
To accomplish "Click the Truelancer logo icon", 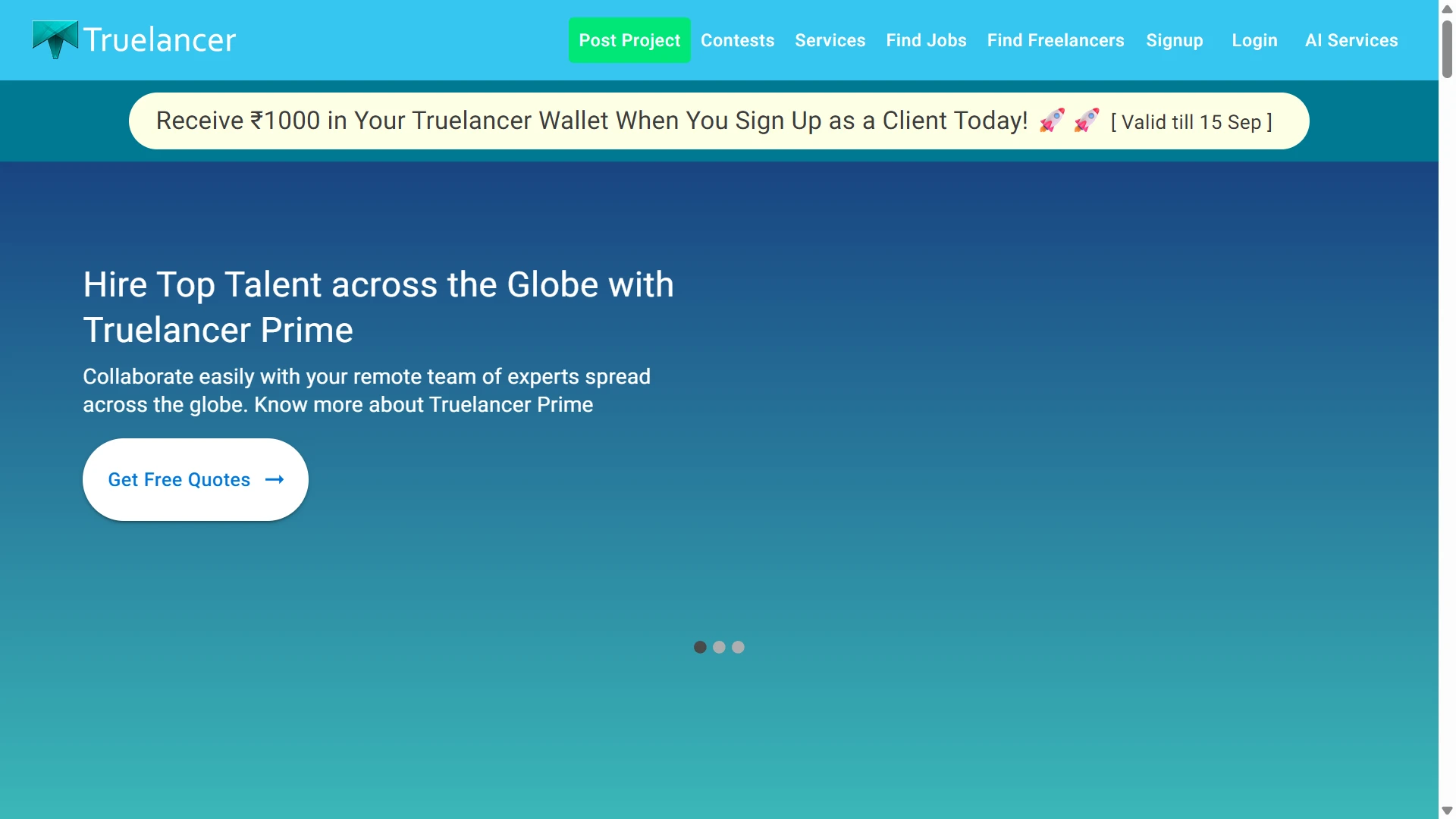I will point(55,39).
